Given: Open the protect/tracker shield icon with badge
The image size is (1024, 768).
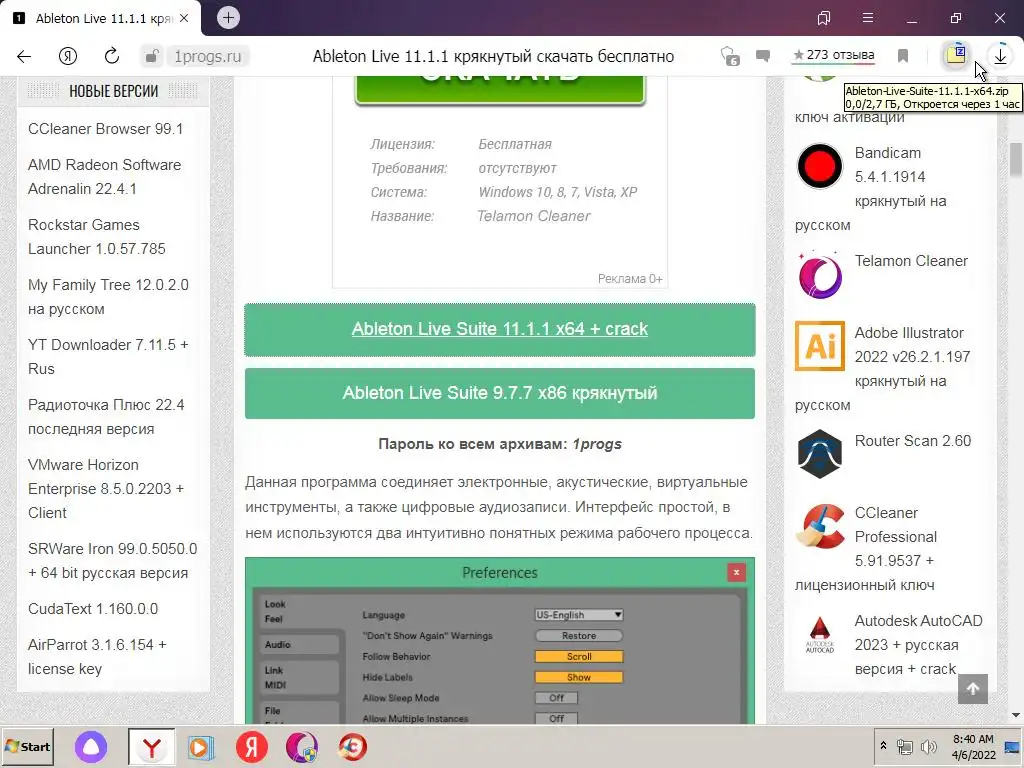Looking at the screenshot, I should pyautogui.click(x=730, y=56).
